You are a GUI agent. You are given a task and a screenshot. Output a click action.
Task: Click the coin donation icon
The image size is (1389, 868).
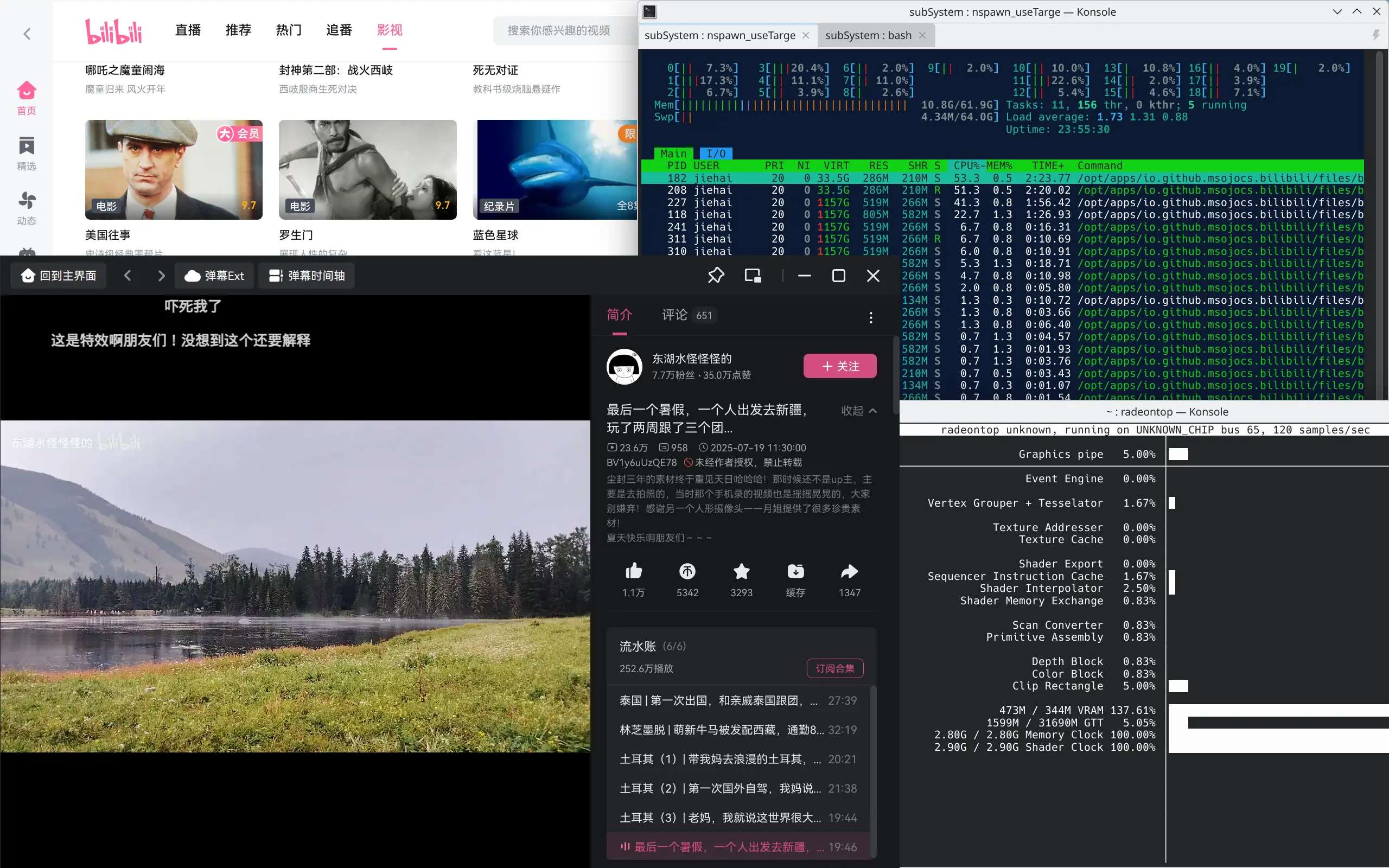687,571
